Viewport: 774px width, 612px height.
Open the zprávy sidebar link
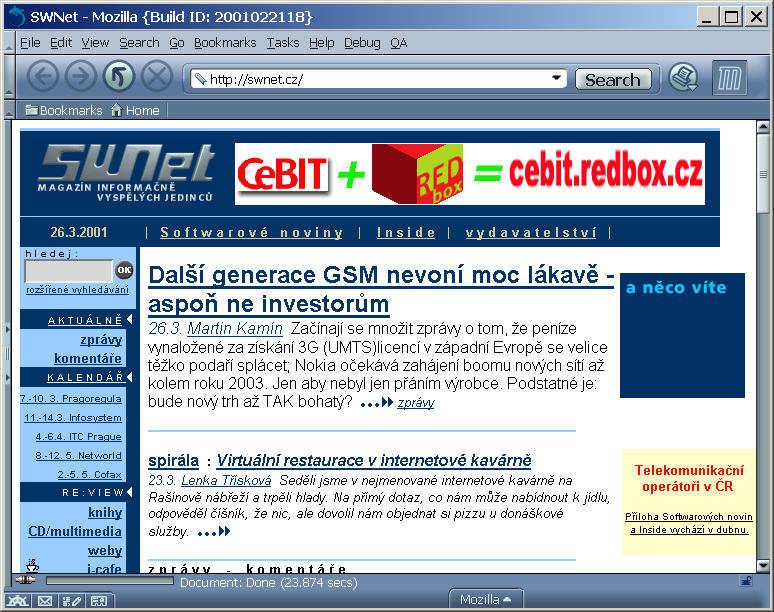(101, 340)
